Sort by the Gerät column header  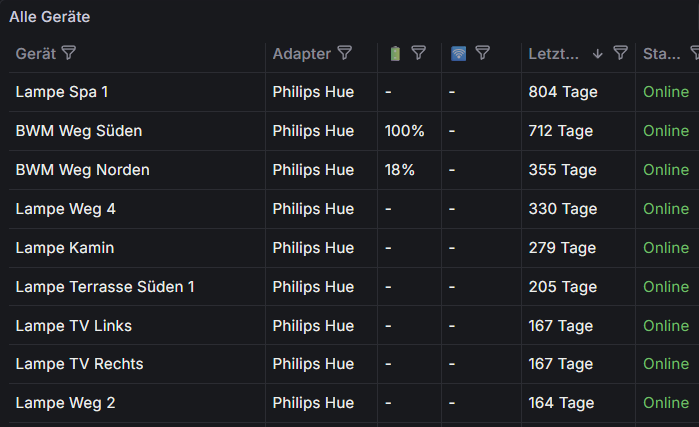pos(35,53)
